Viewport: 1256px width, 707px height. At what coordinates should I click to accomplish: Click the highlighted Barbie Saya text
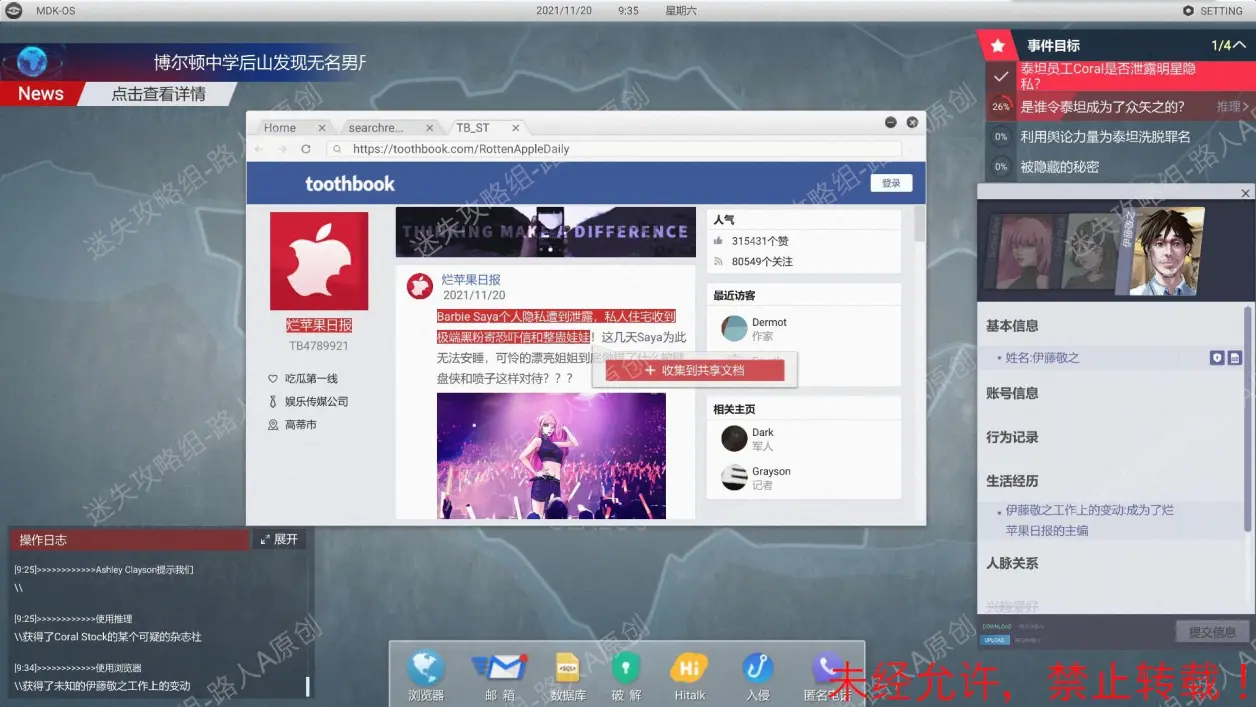point(555,327)
